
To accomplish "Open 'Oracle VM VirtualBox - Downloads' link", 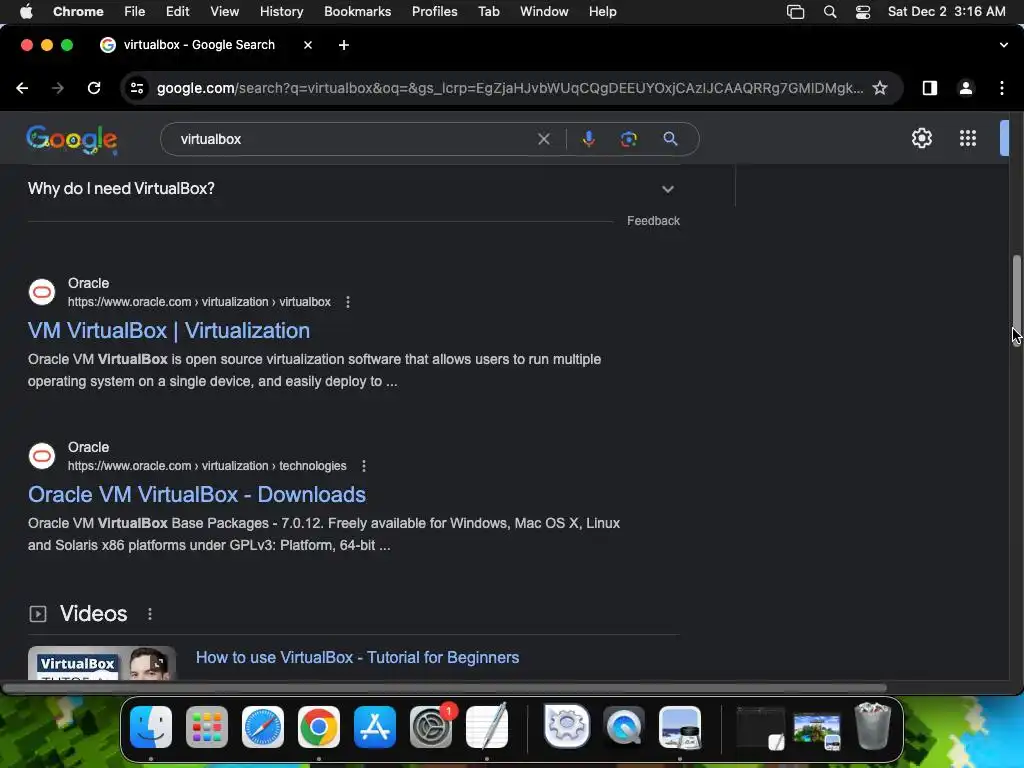I will tap(197, 494).
